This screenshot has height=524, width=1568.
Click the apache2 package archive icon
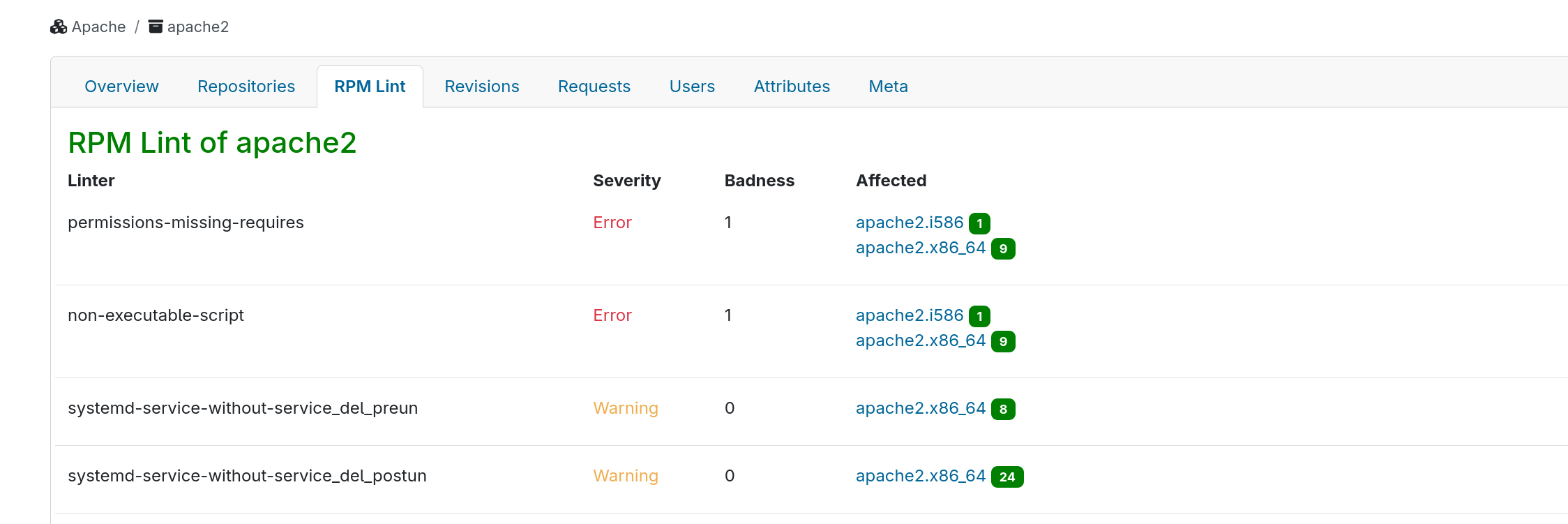[x=156, y=27]
